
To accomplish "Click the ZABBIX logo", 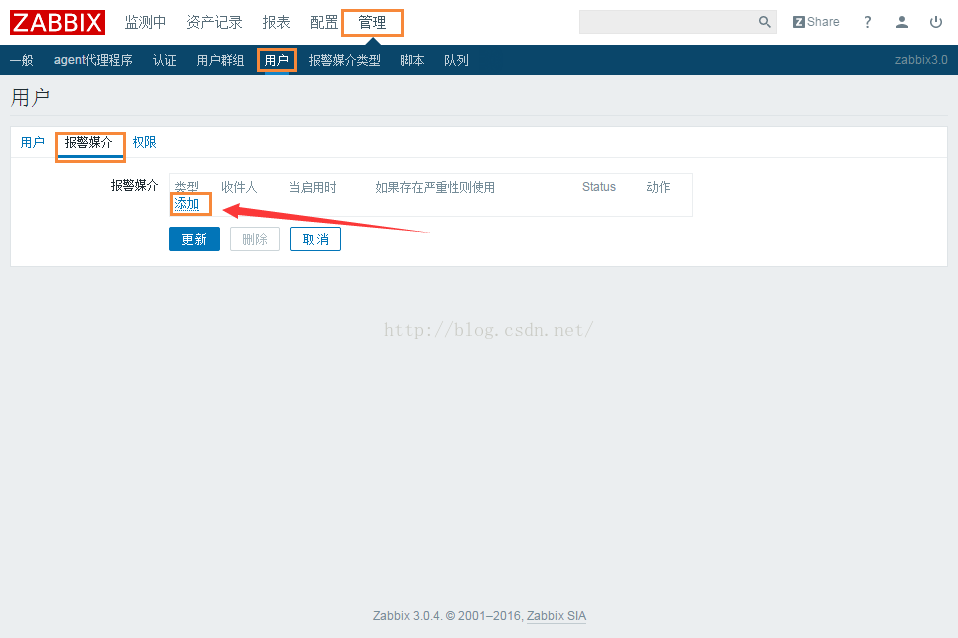I will click(57, 23).
